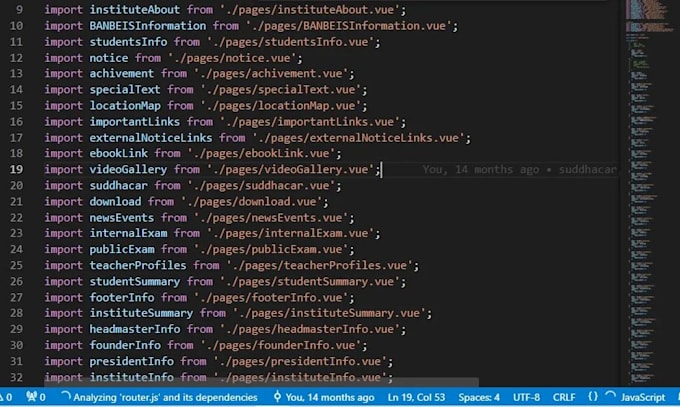This screenshot has width=680, height=407.
Task: Click the 'studentsInfo' import identifier
Action: click(x=128, y=42)
